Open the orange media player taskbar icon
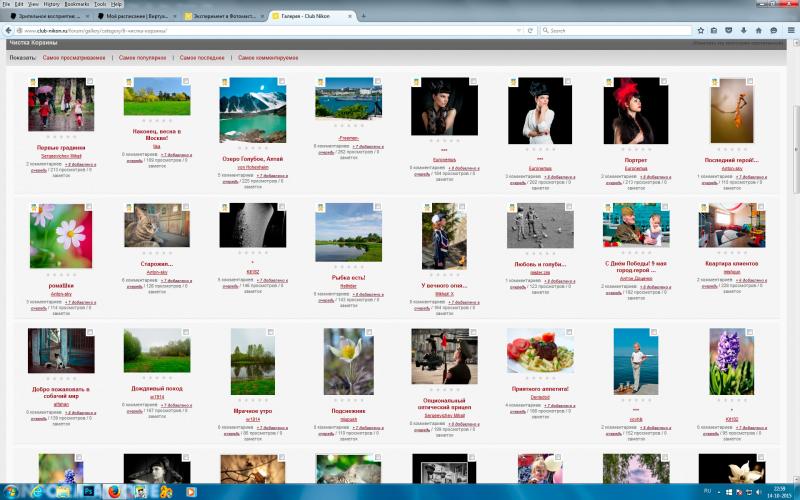Screen dimensions: 800x500 pos(191,492)
